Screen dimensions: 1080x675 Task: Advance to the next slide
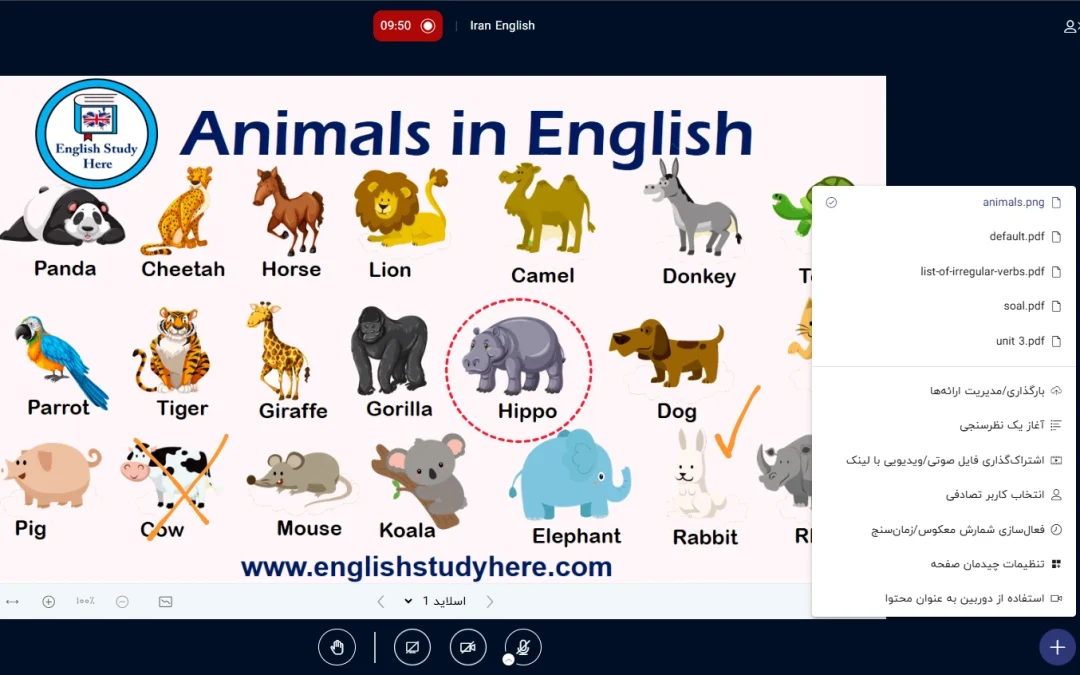pyautogui.click(x=490, y=601)
